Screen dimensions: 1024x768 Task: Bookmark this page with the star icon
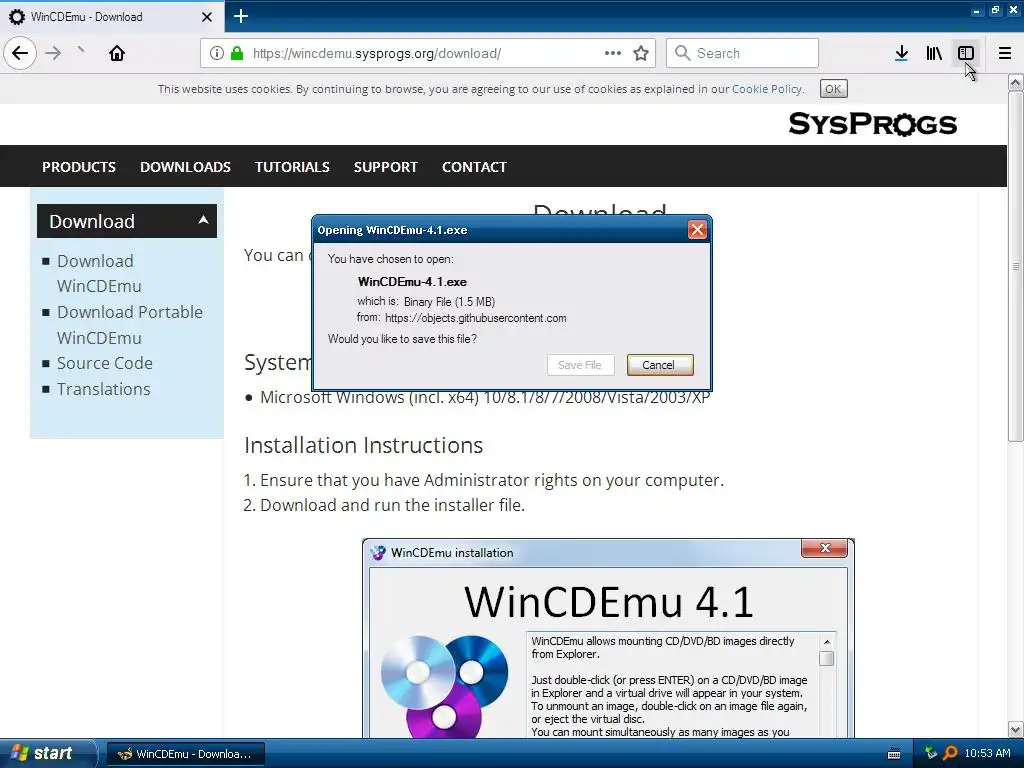pyautogui.click(x=641, y=53)
